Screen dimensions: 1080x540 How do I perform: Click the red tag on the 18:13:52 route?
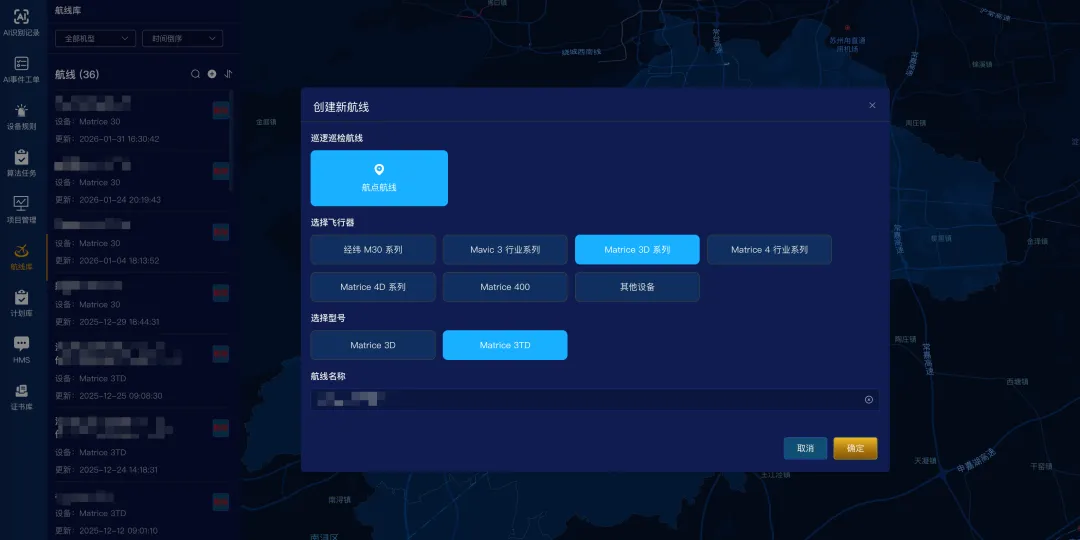point(221,232)
